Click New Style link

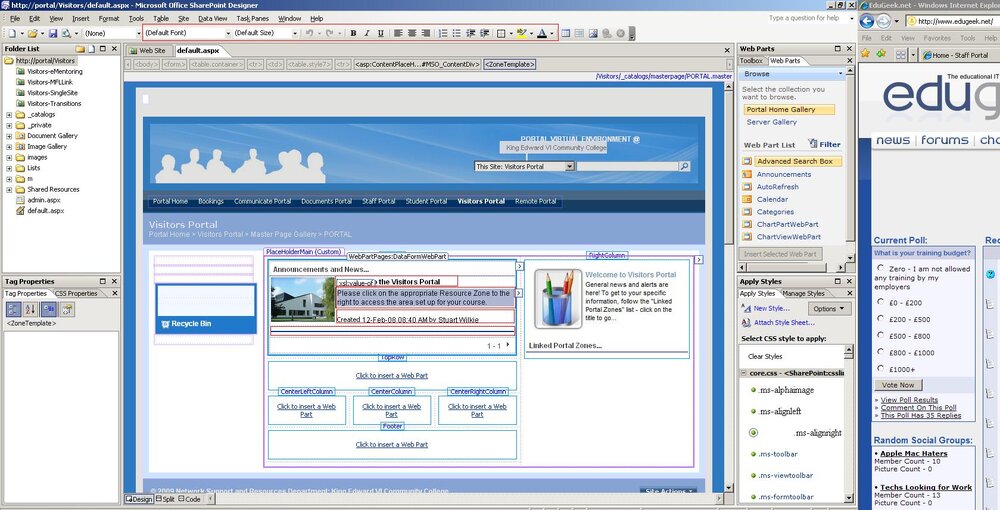click(771, 308)
